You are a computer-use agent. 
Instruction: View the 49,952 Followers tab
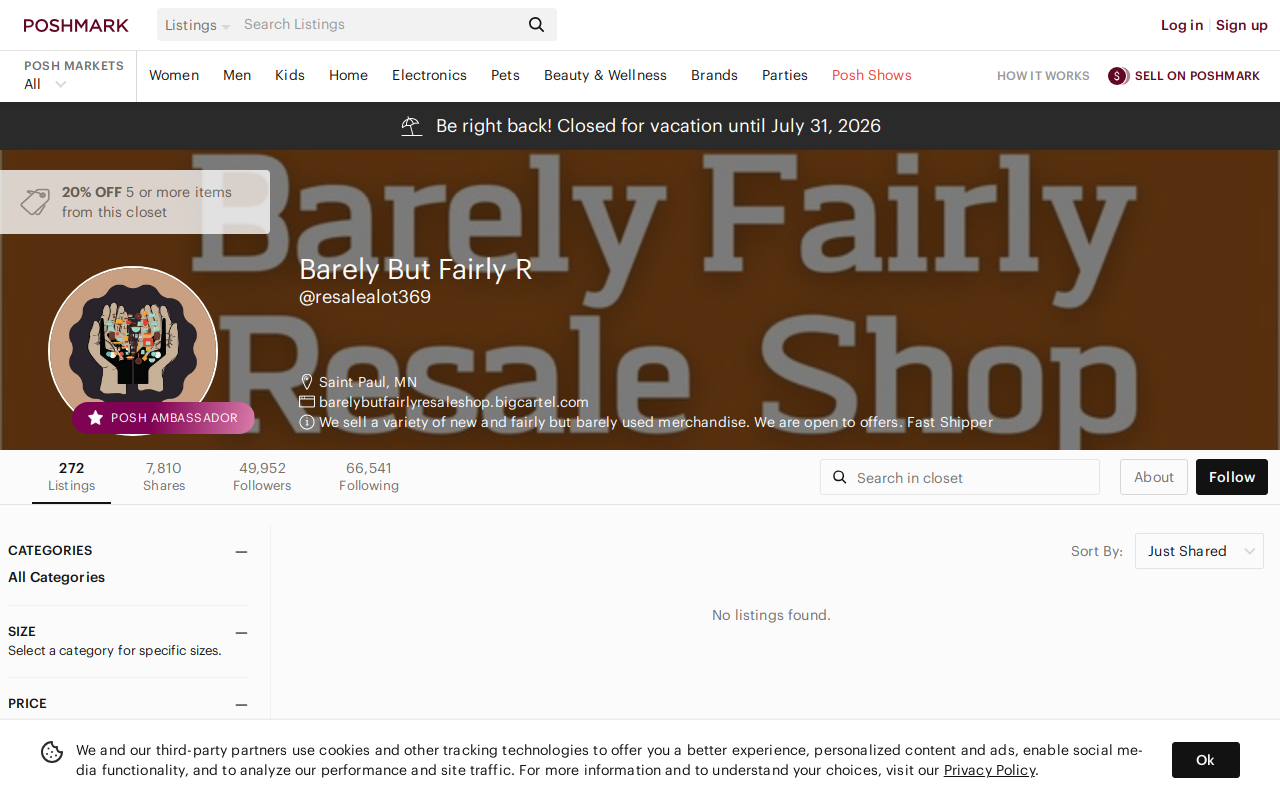[262, 477]
